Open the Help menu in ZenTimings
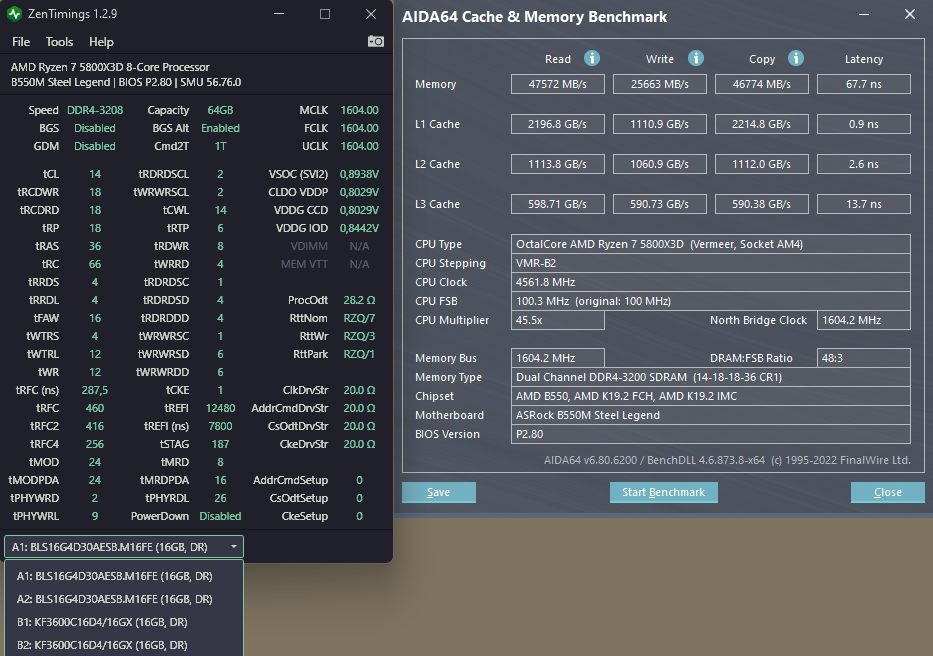 click(101, 42)
